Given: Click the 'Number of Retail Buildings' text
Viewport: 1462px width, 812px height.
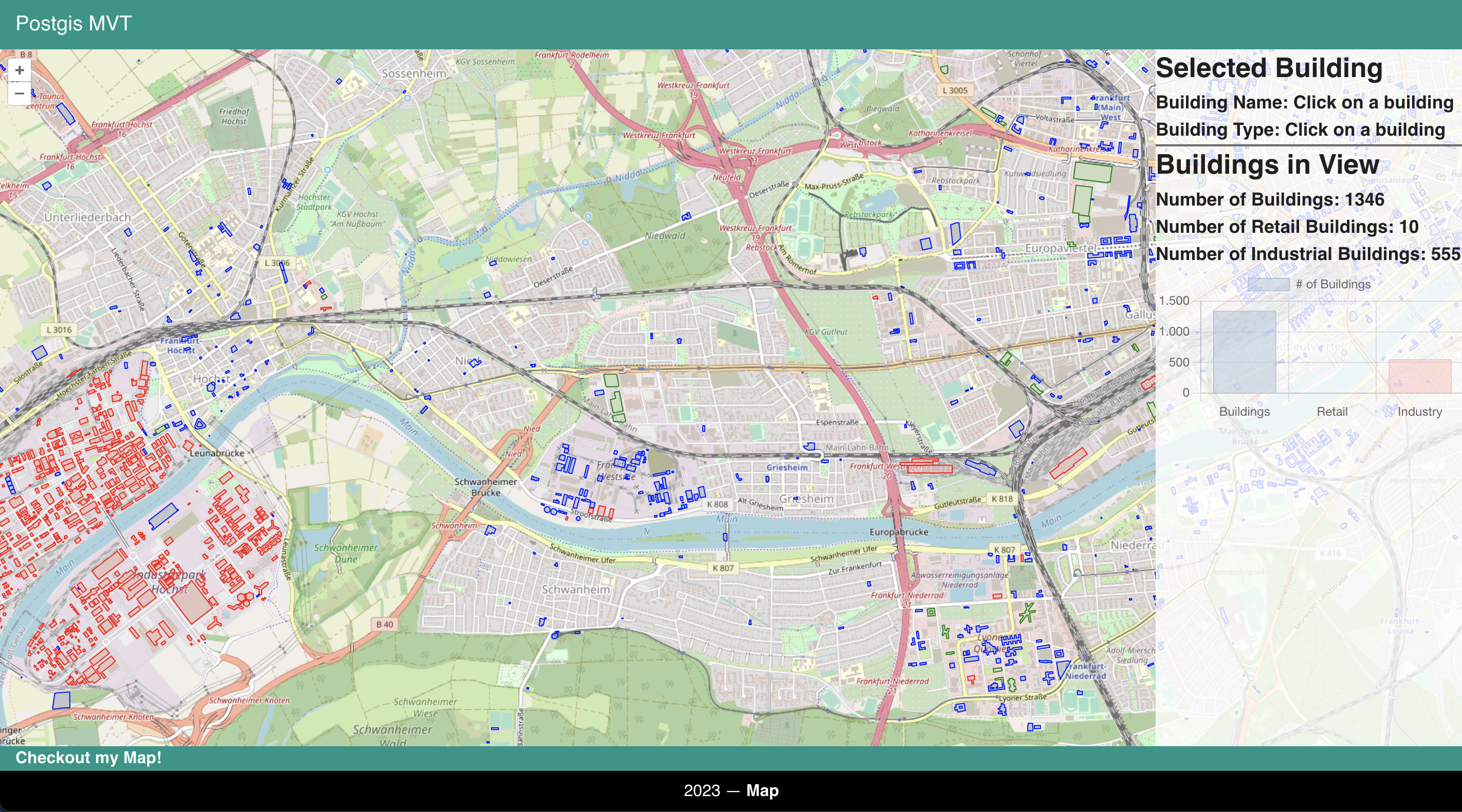Looking at the screenshot, I should [1287, 227].
